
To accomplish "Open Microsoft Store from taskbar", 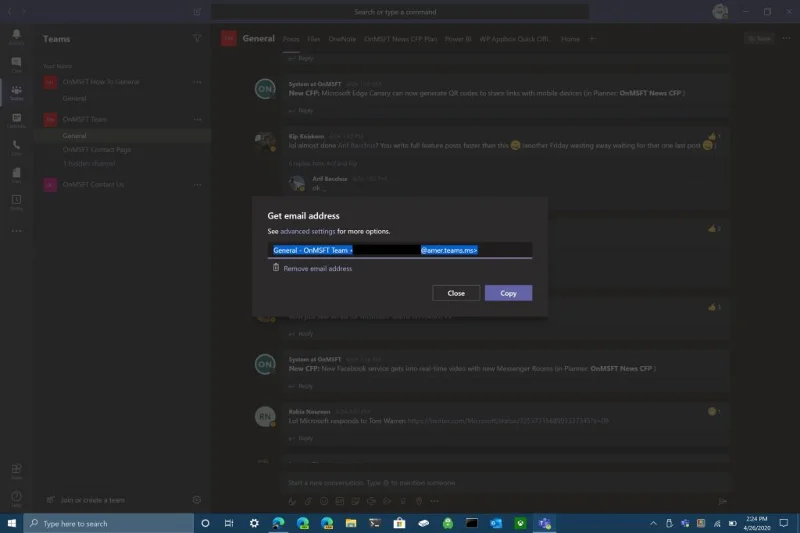I will coord(399,523).
